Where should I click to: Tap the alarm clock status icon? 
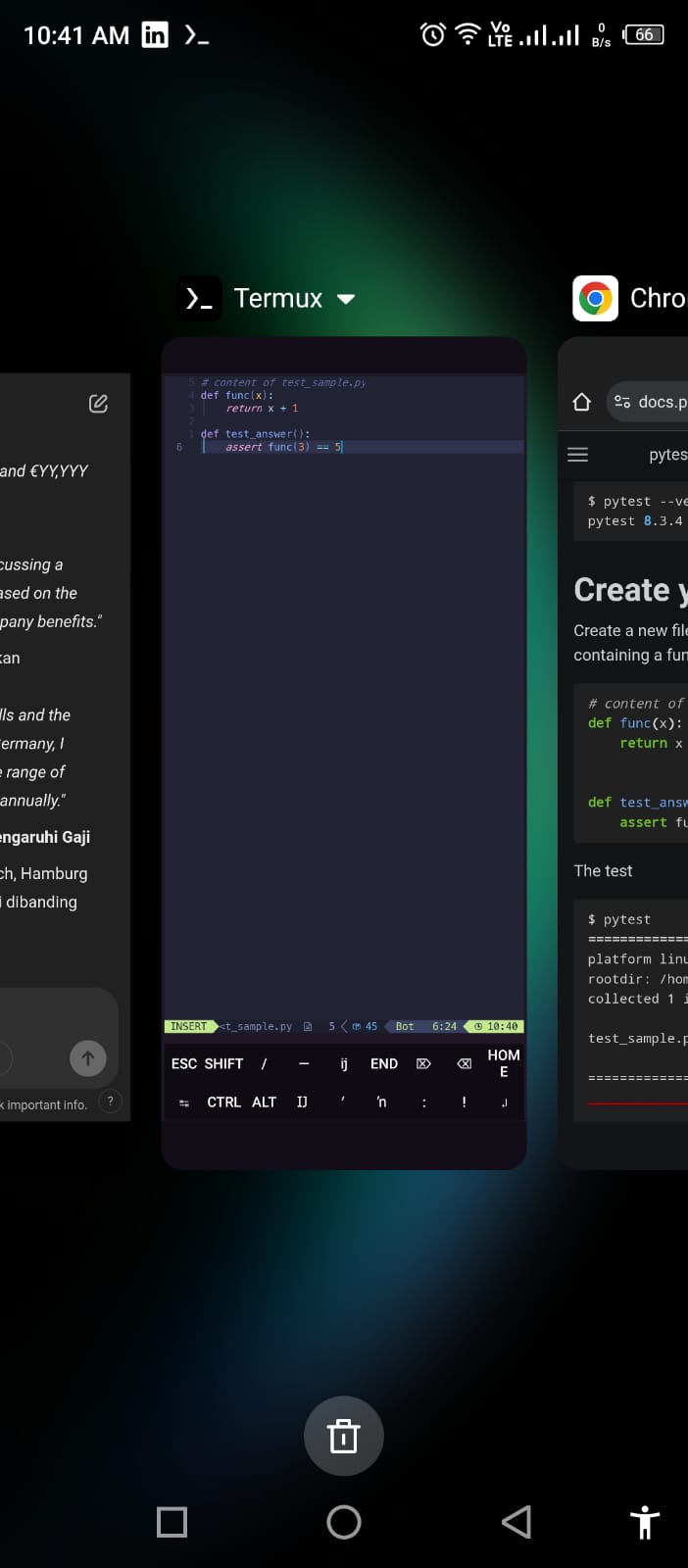pyautogui.click(x=433, y=35)
